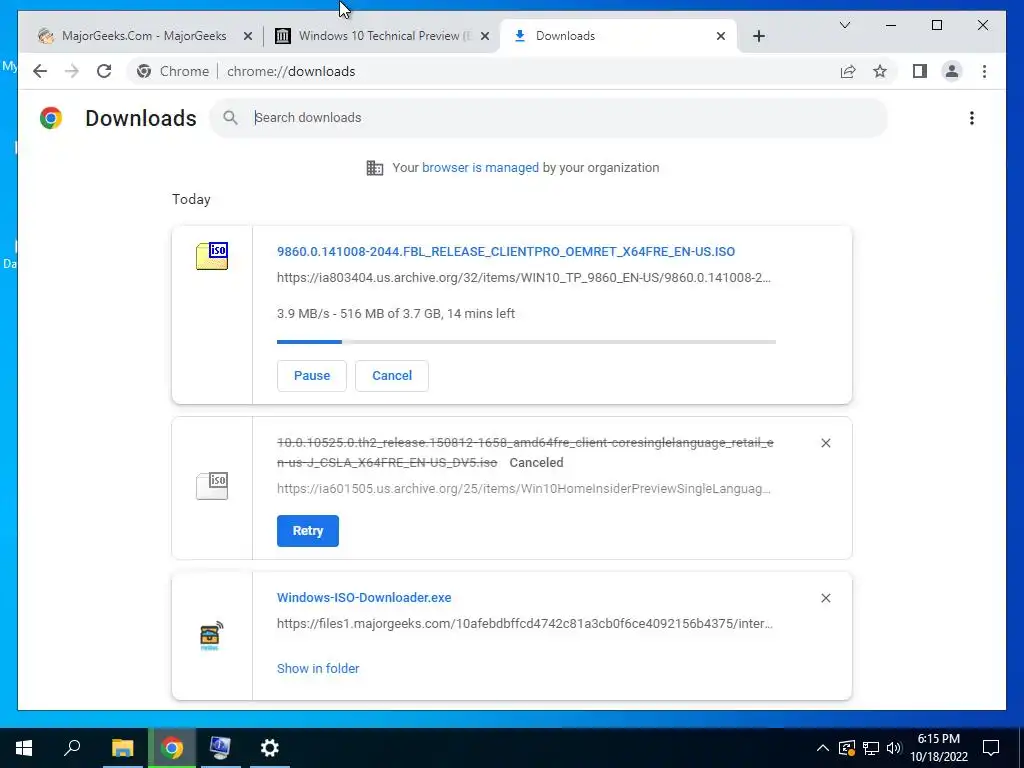The height and width of the screenshot is (768, 1024).
Task: Click the managed organization building icon
Action: (x=375, y=168)
